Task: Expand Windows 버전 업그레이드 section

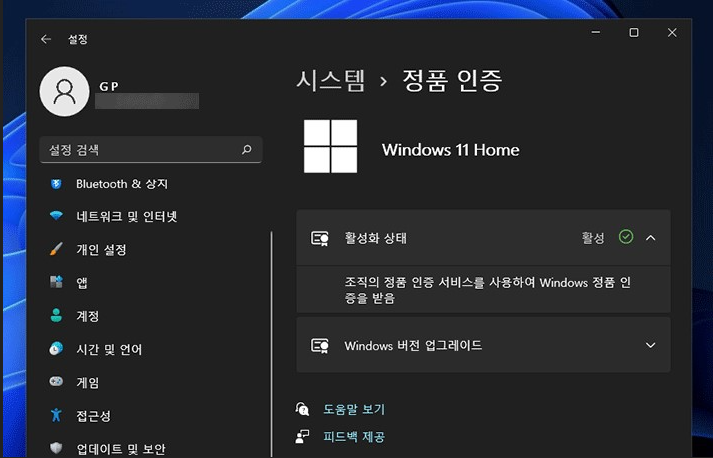Action: (x=651, y=345)
